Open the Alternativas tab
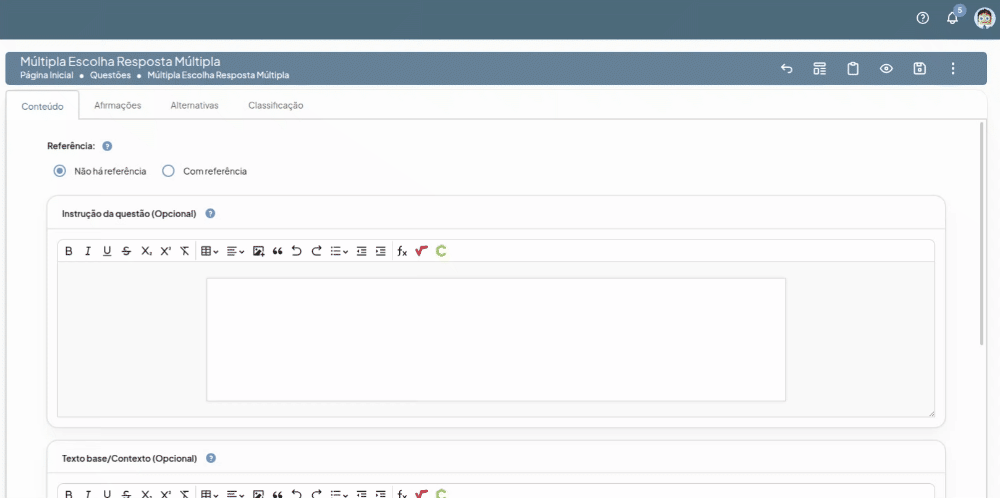Viewport: 1000px width, 498px height. (194, 105)
